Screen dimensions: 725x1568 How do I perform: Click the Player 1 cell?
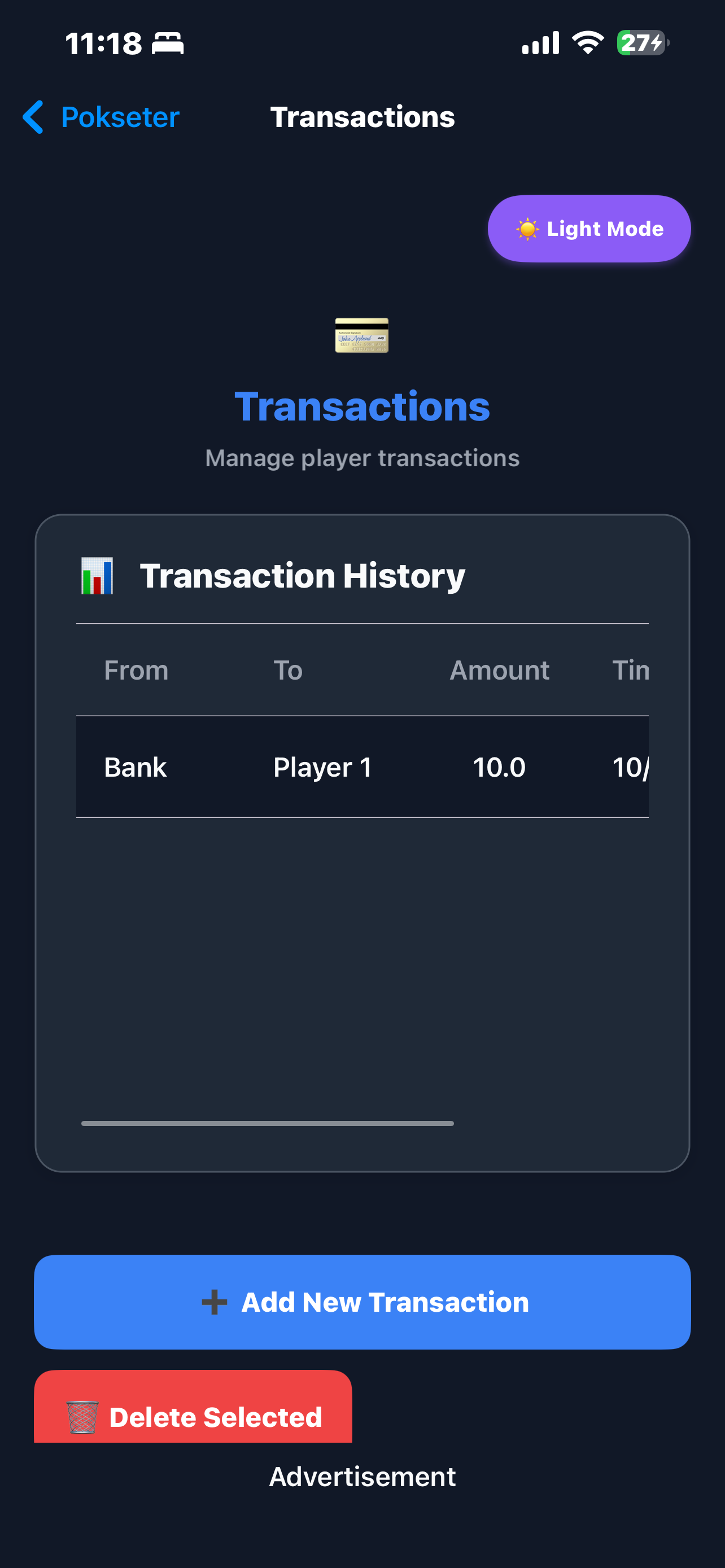[322, 767]
